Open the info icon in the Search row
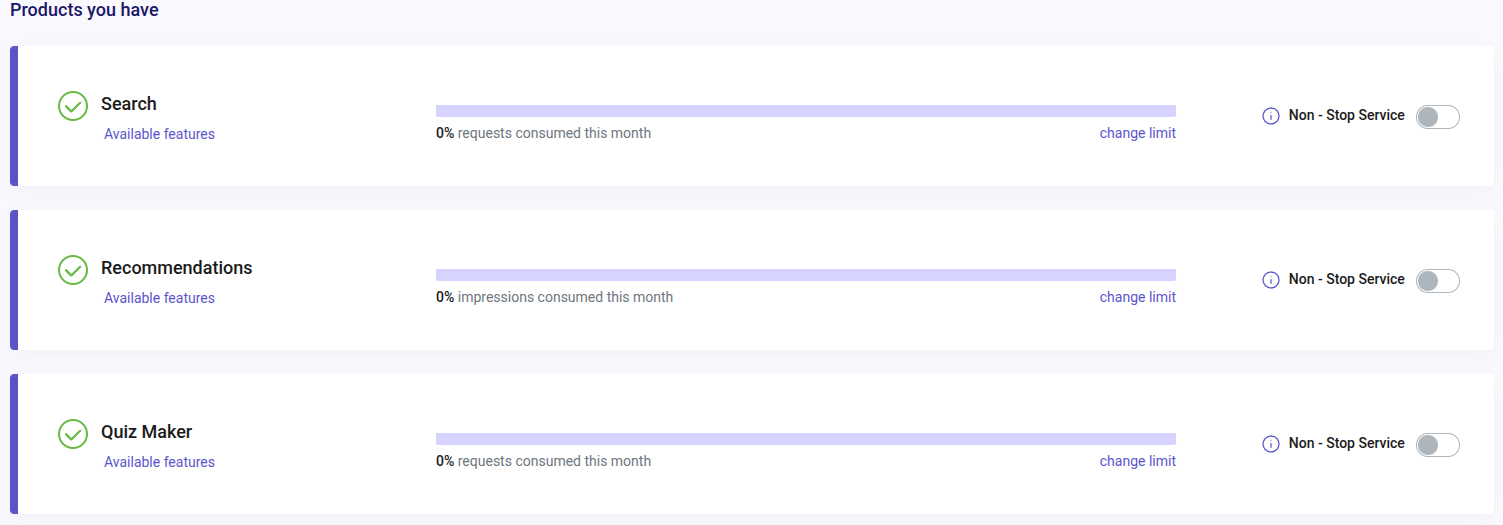This screenshot has height=525, width=1503. [x=1271, y=116]
